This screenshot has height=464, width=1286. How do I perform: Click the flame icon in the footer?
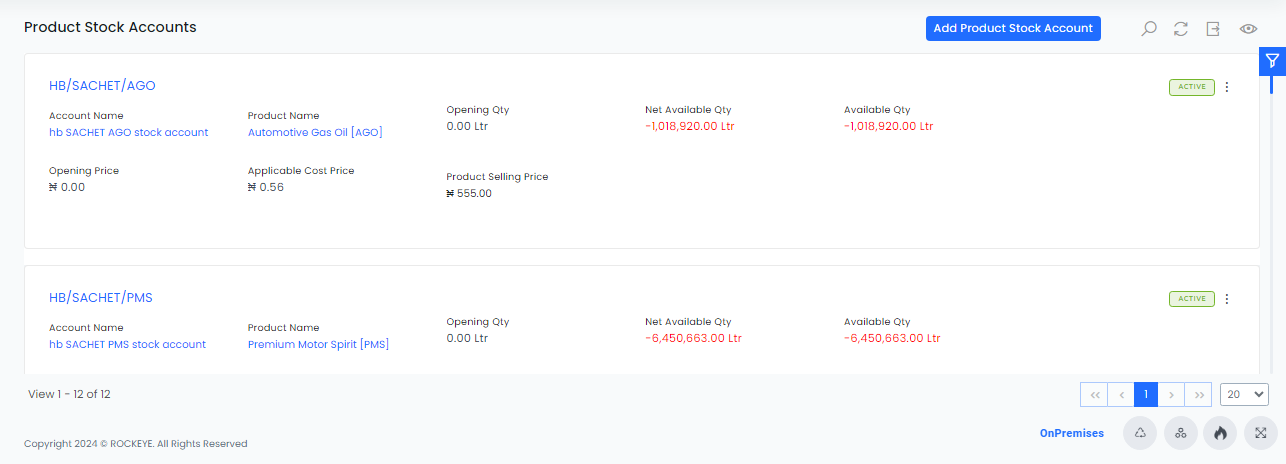(1221, 433)
